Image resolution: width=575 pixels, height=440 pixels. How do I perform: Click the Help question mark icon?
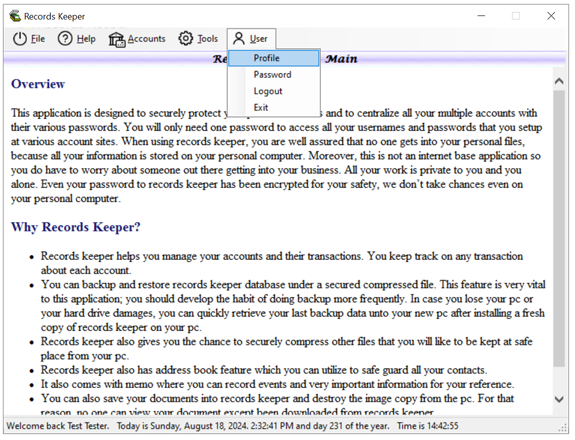(x=65, y=38)
